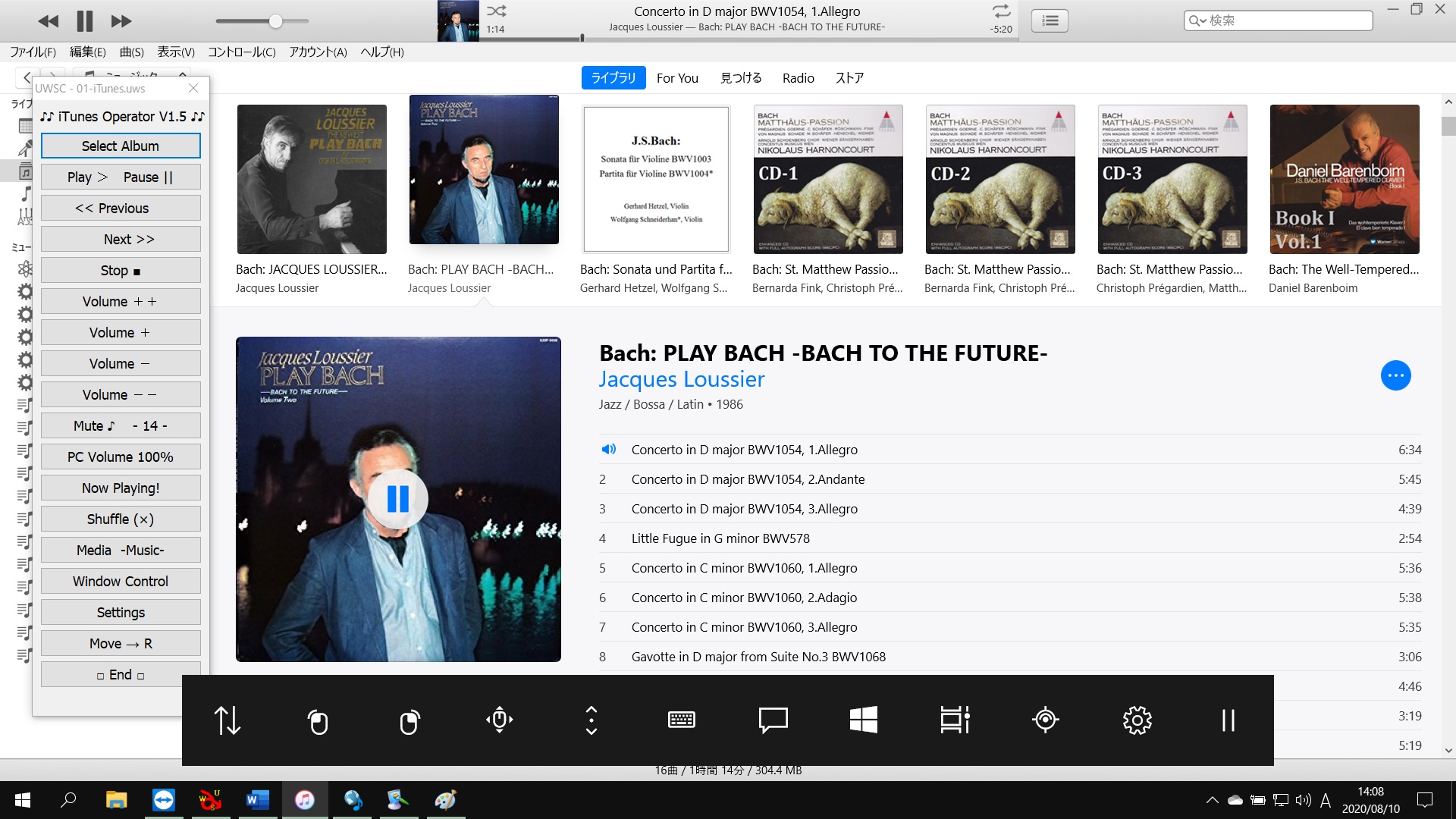Open ヘルプ(H) menu
The height and width of the screenshot is (819, 1456).
tap(382, 52)
